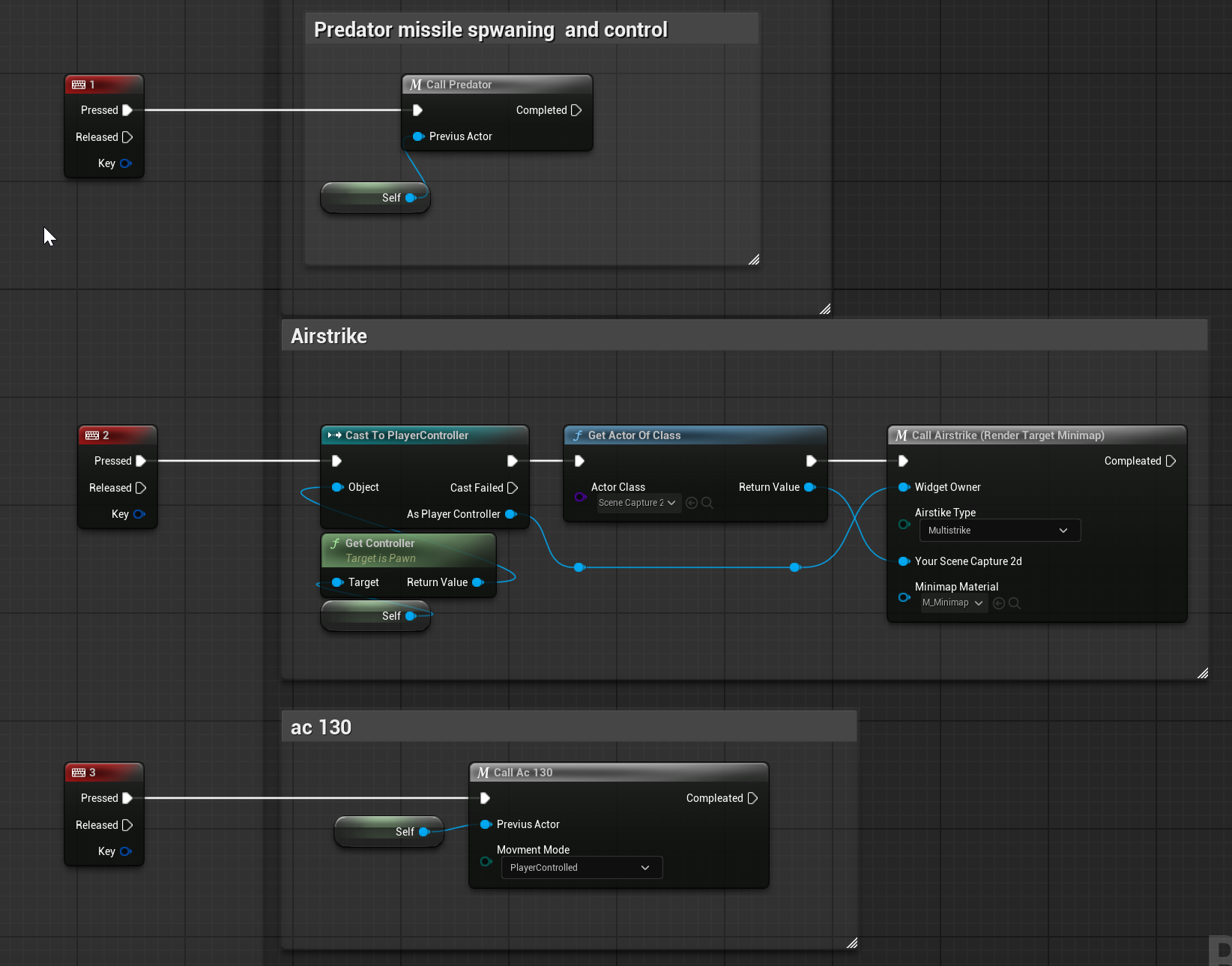Select the Call Ac 130 node title
This screenshot has height=966, width=1232.
523,773
